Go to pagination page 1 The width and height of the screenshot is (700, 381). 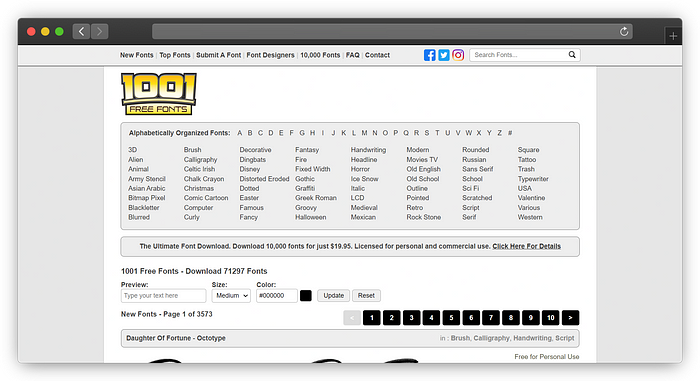pos(371,318)
